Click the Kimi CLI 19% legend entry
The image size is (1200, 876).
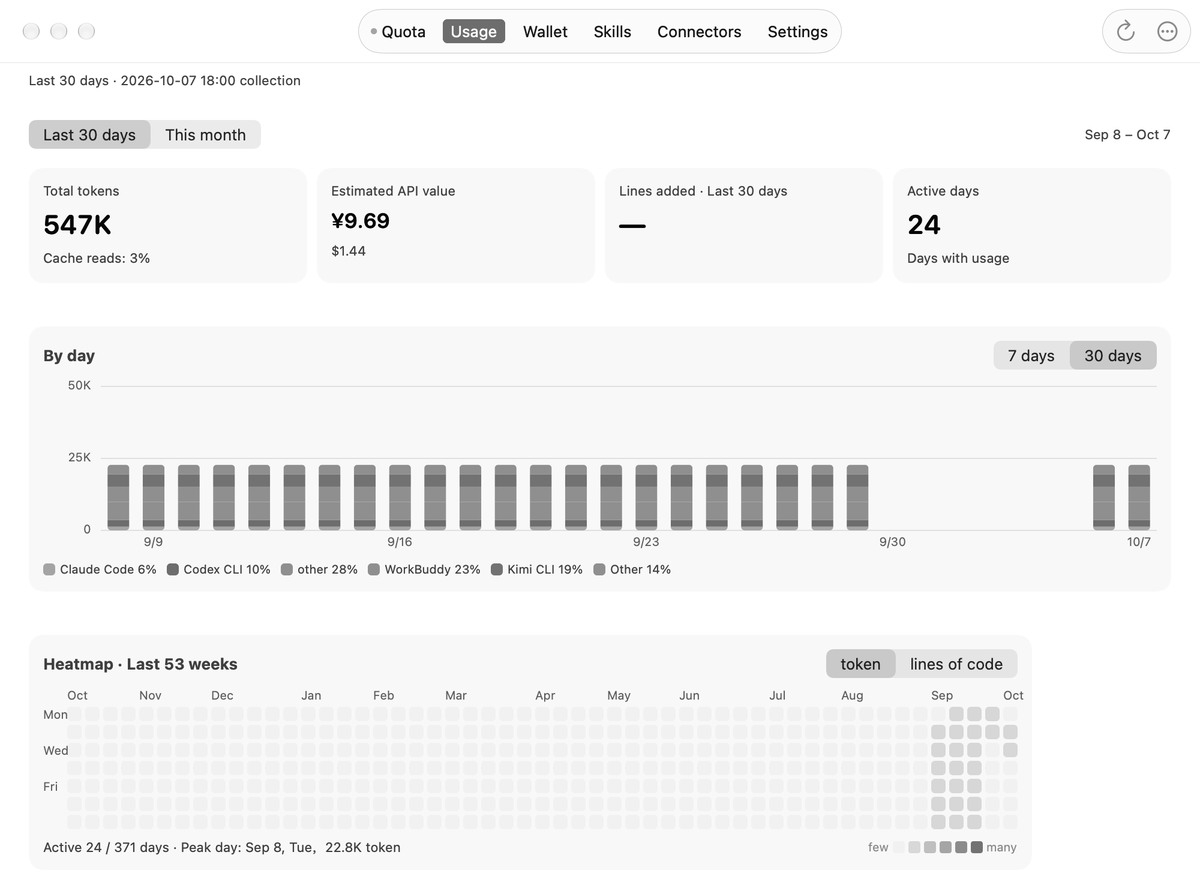(x=537, y=569)
